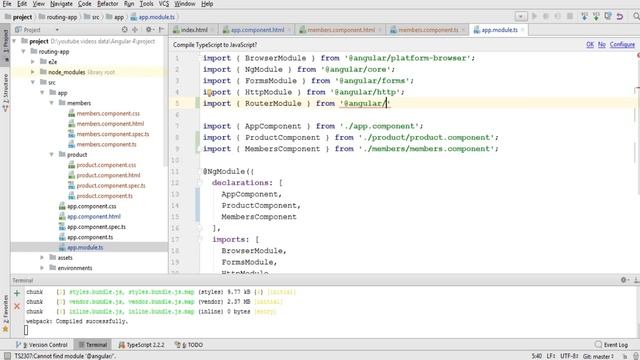
Task: Expand the environments folder
Action: 42,268
